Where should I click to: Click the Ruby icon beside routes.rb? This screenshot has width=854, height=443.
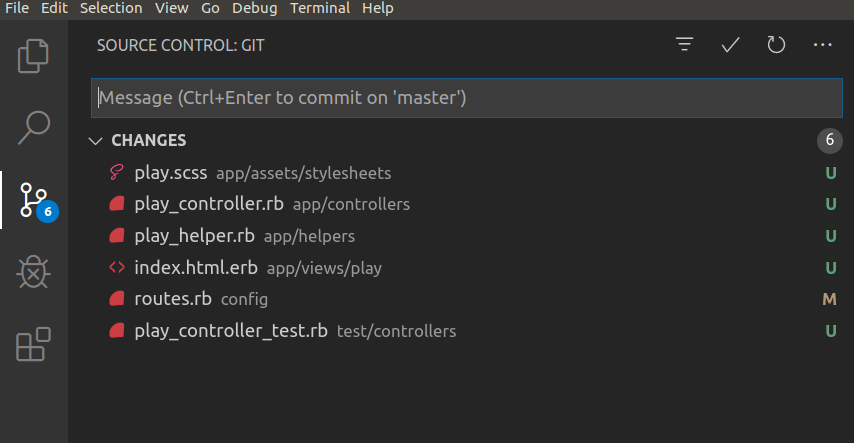117,299
